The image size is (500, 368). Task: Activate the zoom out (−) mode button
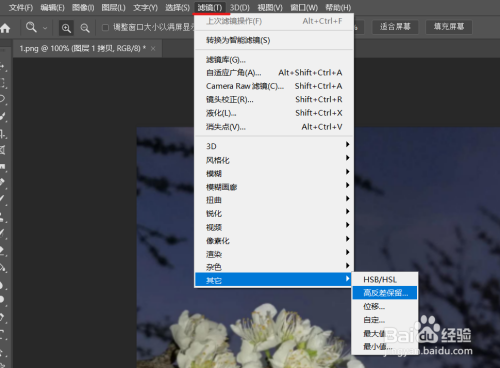[85, 28]
